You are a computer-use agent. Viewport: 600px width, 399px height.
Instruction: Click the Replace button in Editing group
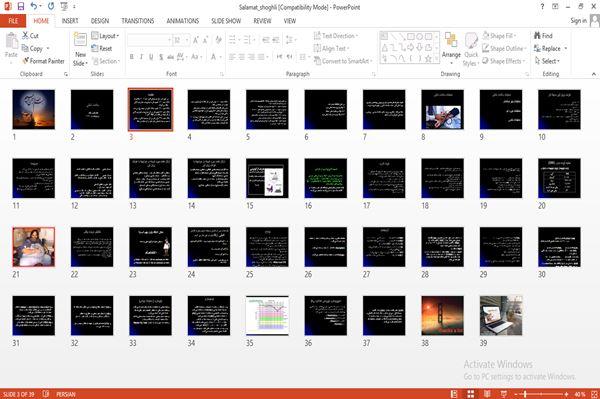point(547,48)
